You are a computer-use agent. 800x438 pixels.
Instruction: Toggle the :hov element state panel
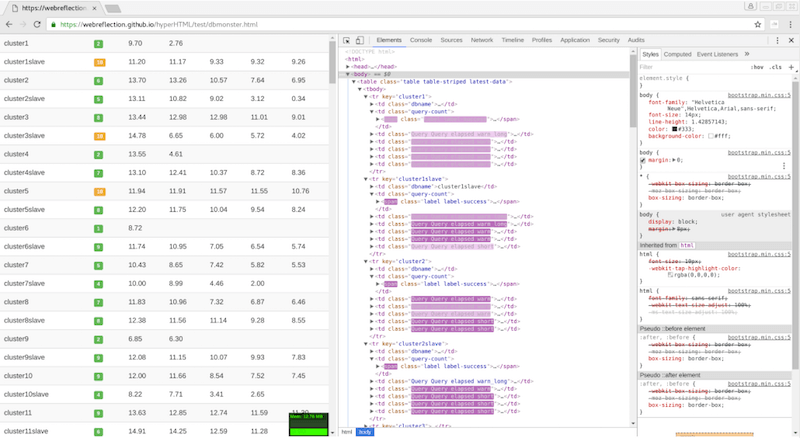tap(757, 67)
